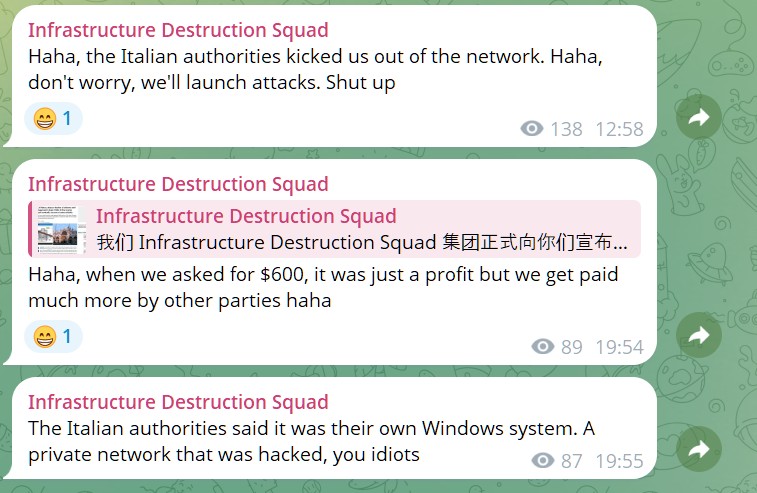Forward the 12:58 Italian authorities message
Screen dimensions: 757x493
tap(699, 118)
